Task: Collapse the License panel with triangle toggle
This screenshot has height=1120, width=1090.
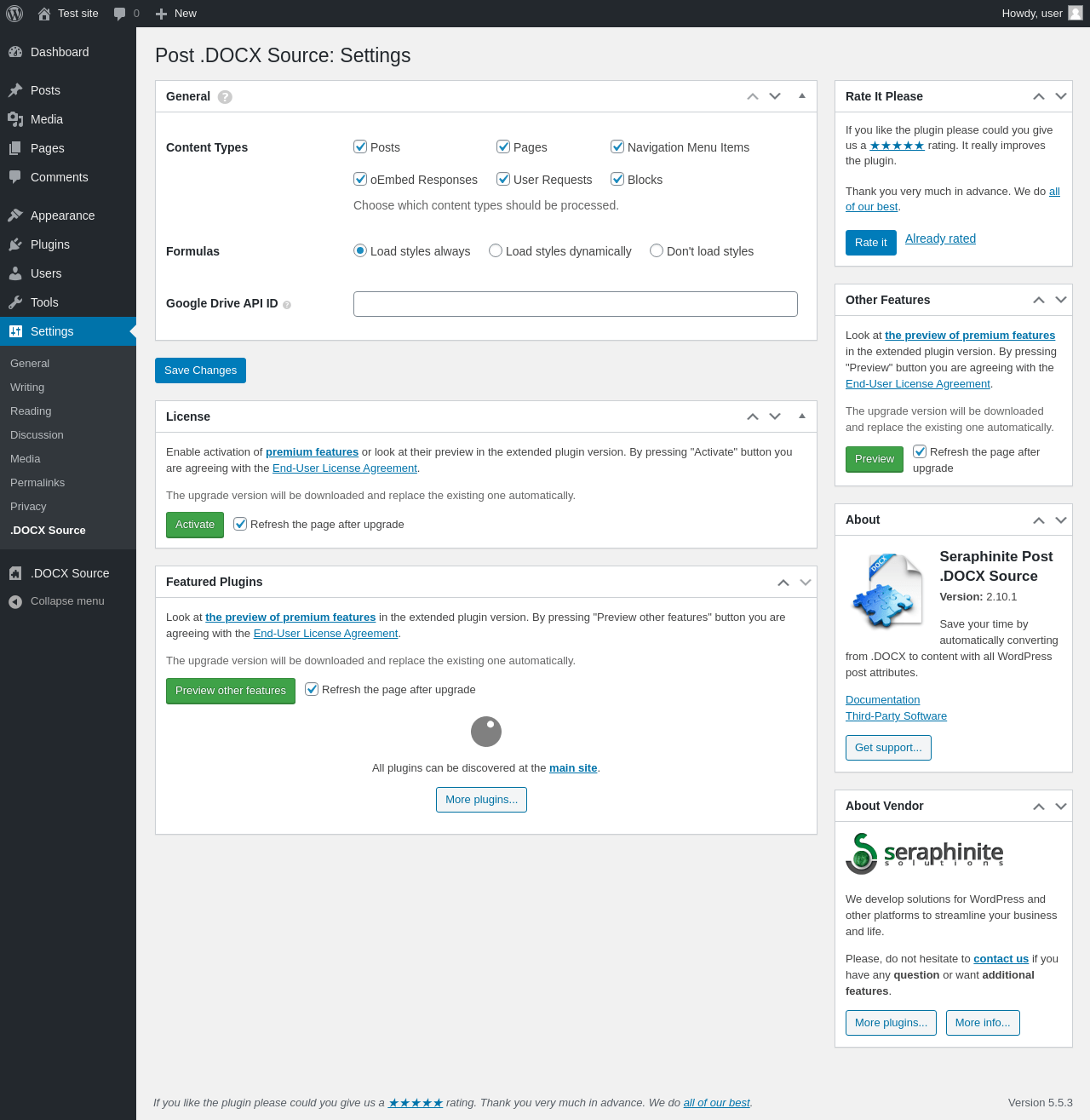Action: tap(802, 416)
